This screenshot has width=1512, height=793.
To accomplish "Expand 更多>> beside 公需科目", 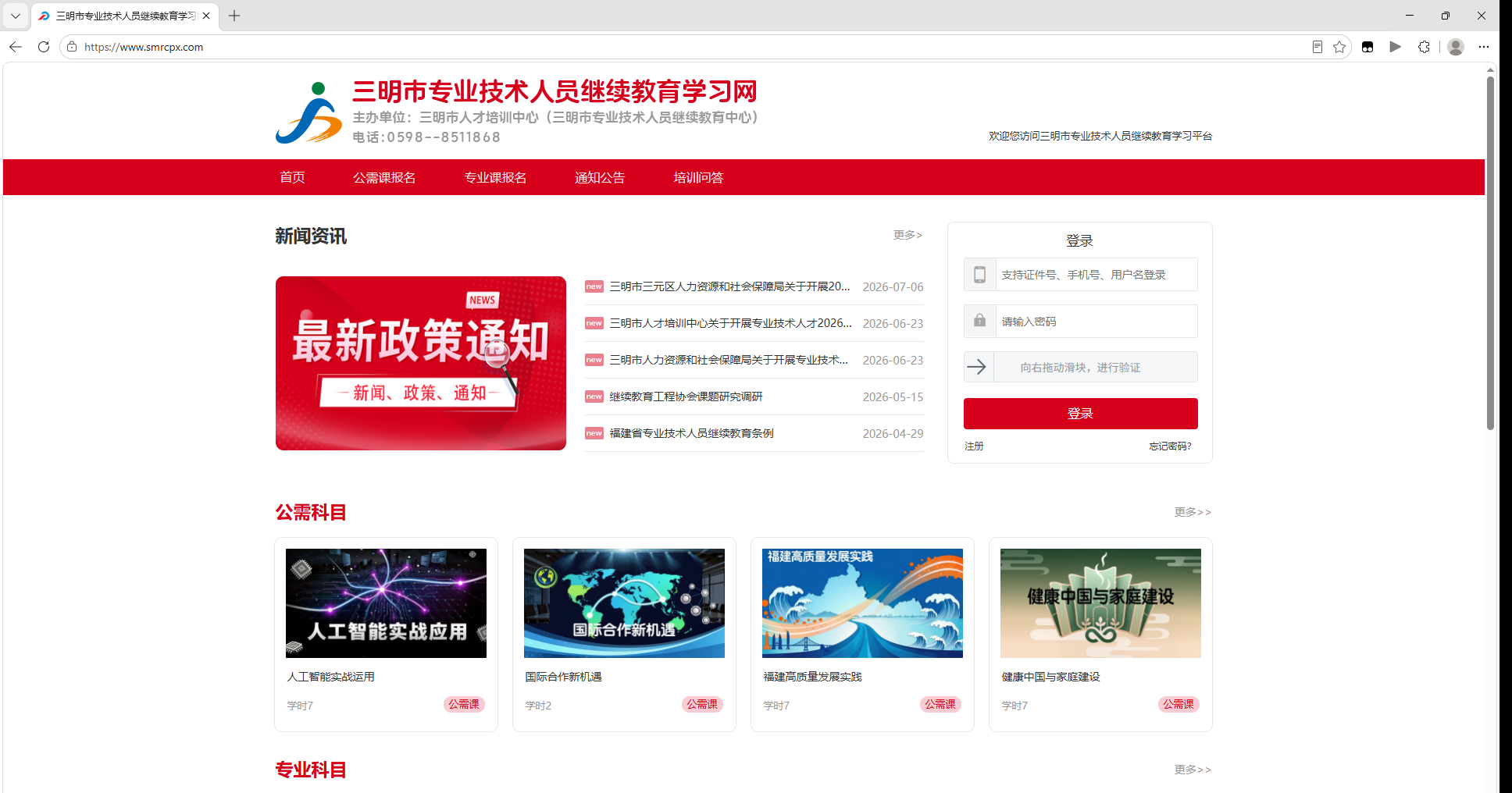I will [x=1193, y=512].
